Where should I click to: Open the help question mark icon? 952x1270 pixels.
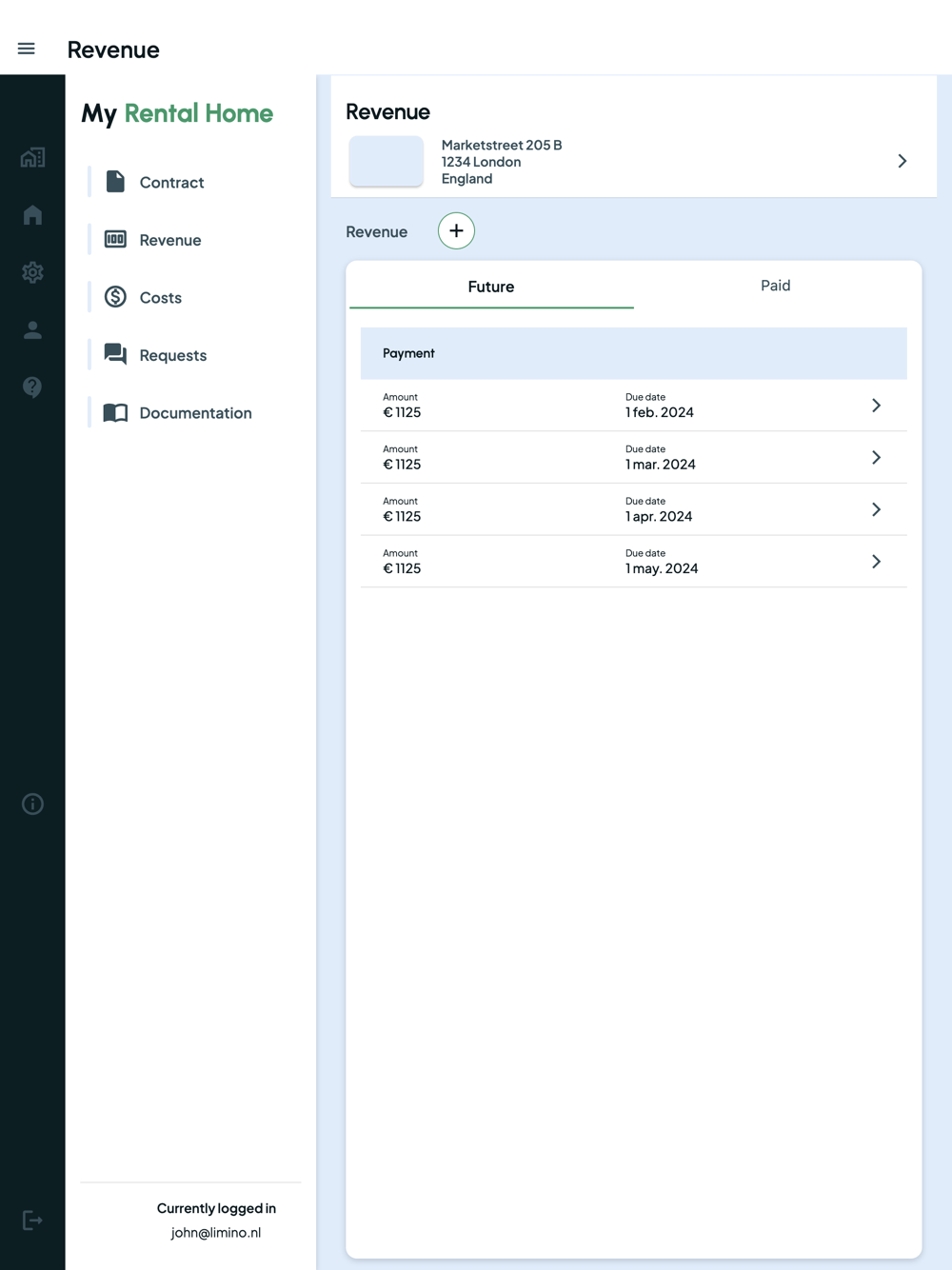click(32, 387)
